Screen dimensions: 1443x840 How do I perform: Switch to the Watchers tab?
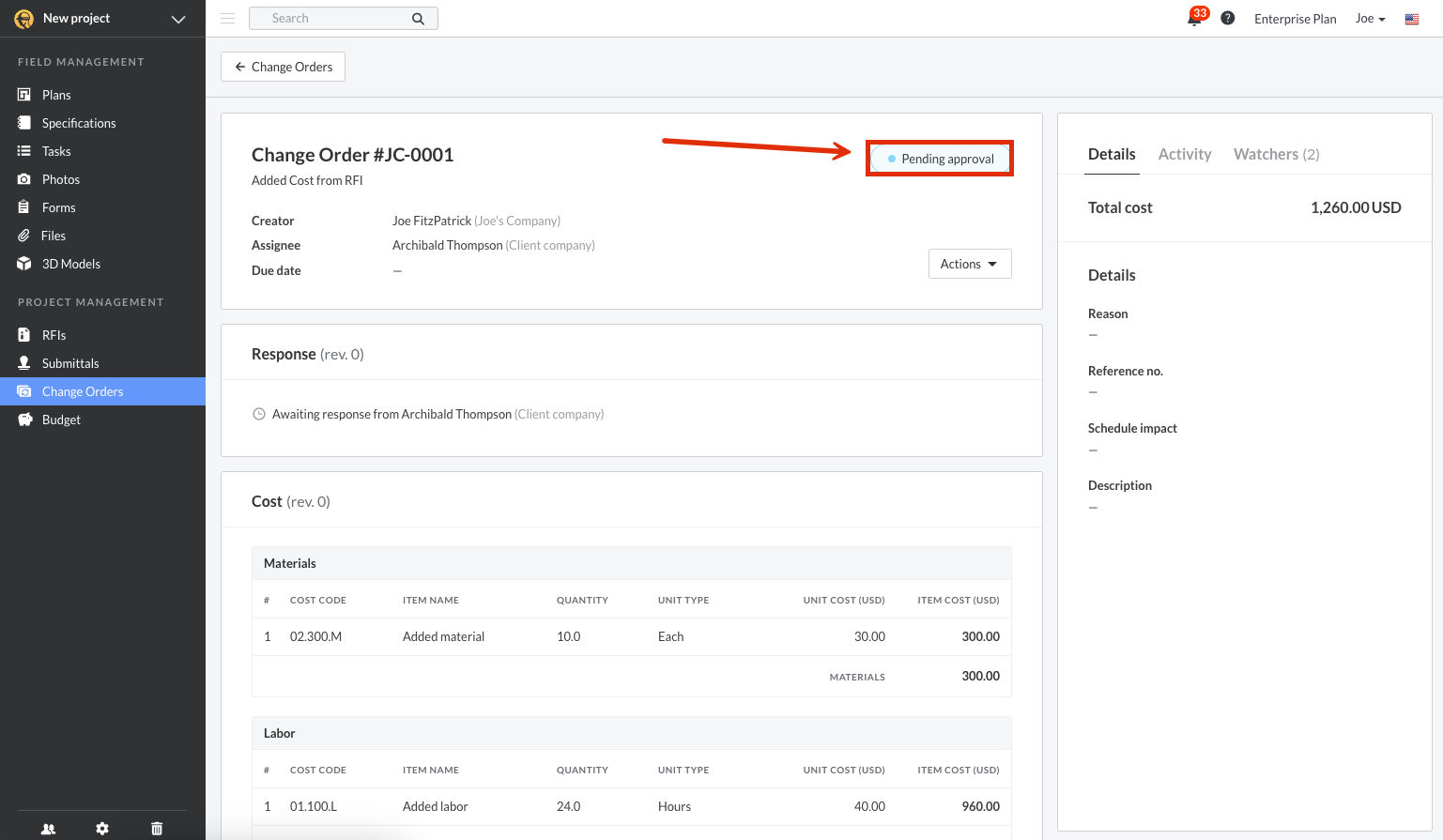(x=1276, y=154)
